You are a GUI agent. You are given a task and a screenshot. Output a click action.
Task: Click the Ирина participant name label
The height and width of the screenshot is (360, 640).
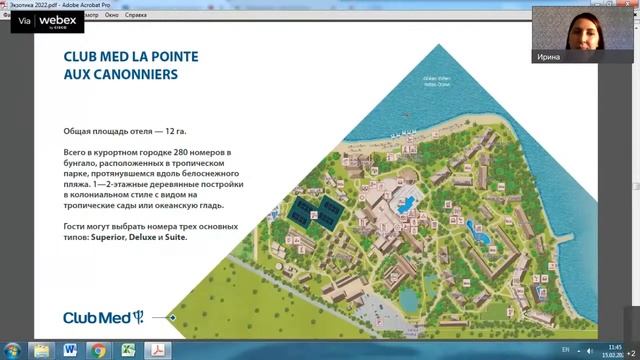548,57
